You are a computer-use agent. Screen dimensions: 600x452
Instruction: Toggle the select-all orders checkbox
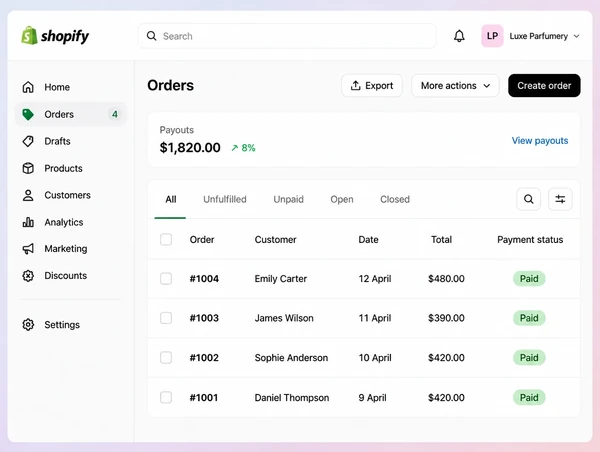166,240
